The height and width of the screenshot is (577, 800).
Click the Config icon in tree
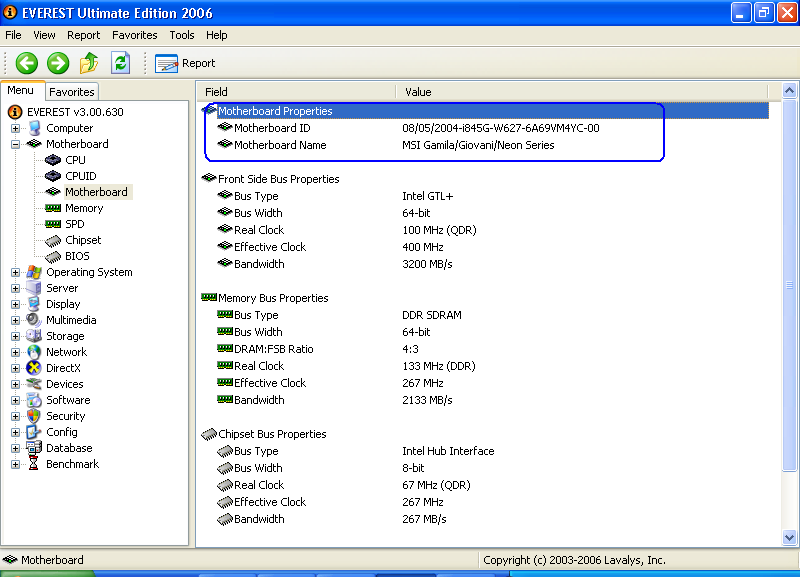pyautogui.click(x=34, y=432)
